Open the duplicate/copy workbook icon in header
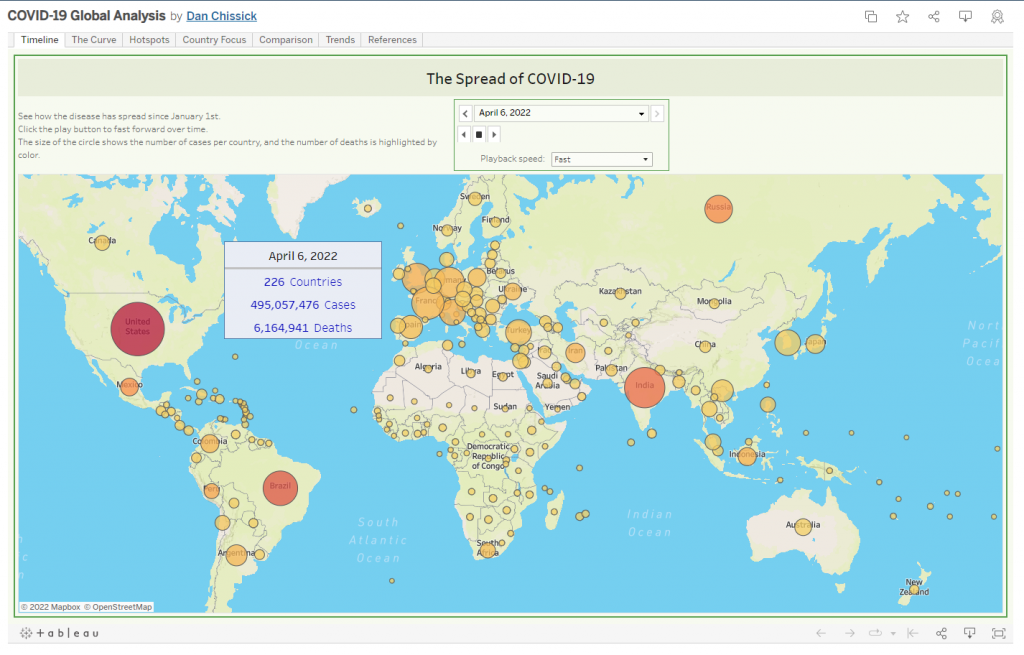The image size is (1024, 655). pyautogui.click(x=871, y=16)
